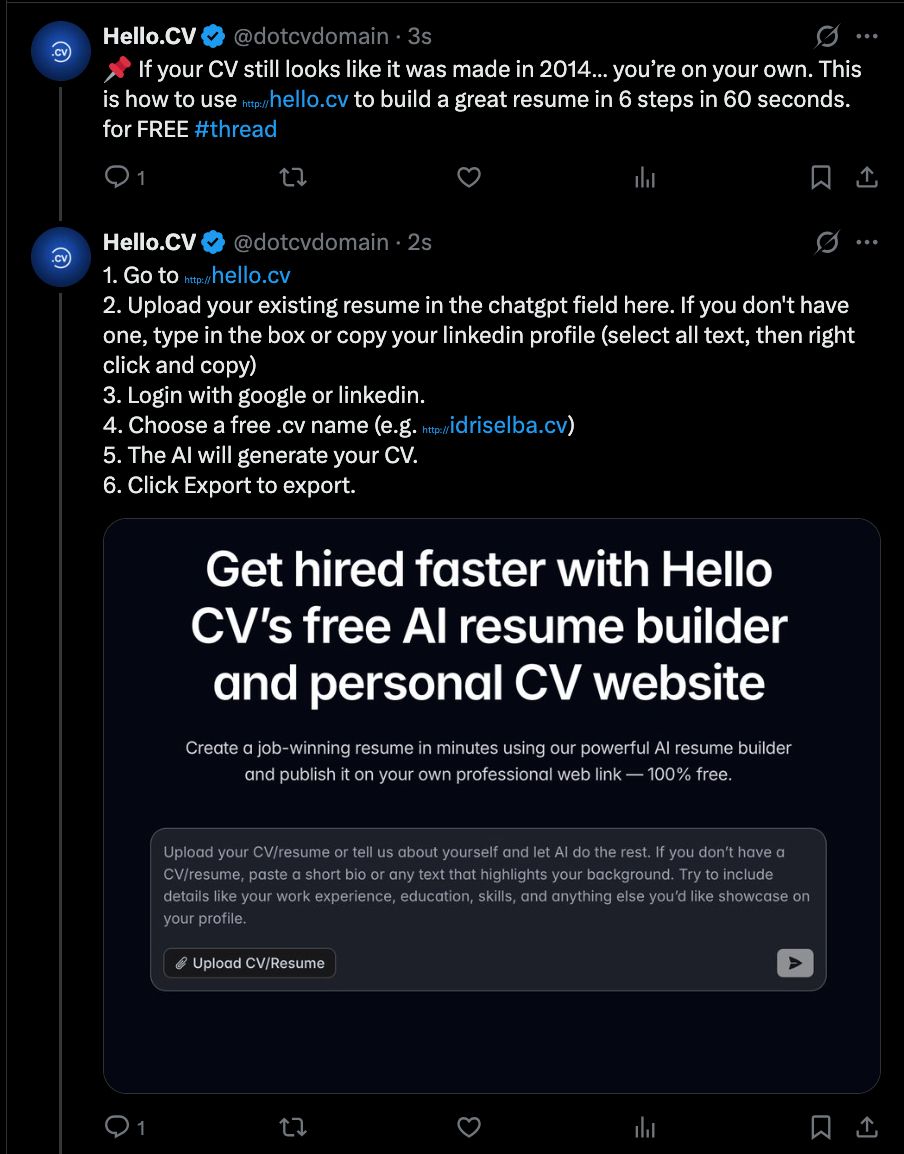This screenshot has height=1154, width=904.
Task: Repost the second tweet
Action: point(292,1128)
